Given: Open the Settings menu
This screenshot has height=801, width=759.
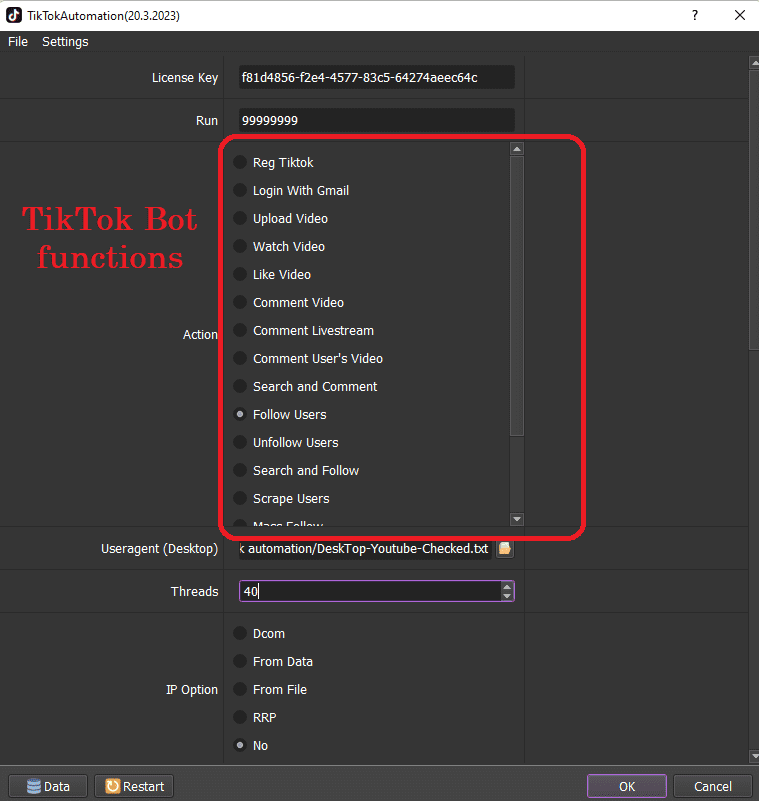Looking at the screenshot, I should pyautogui.click(x=65, y=41).
